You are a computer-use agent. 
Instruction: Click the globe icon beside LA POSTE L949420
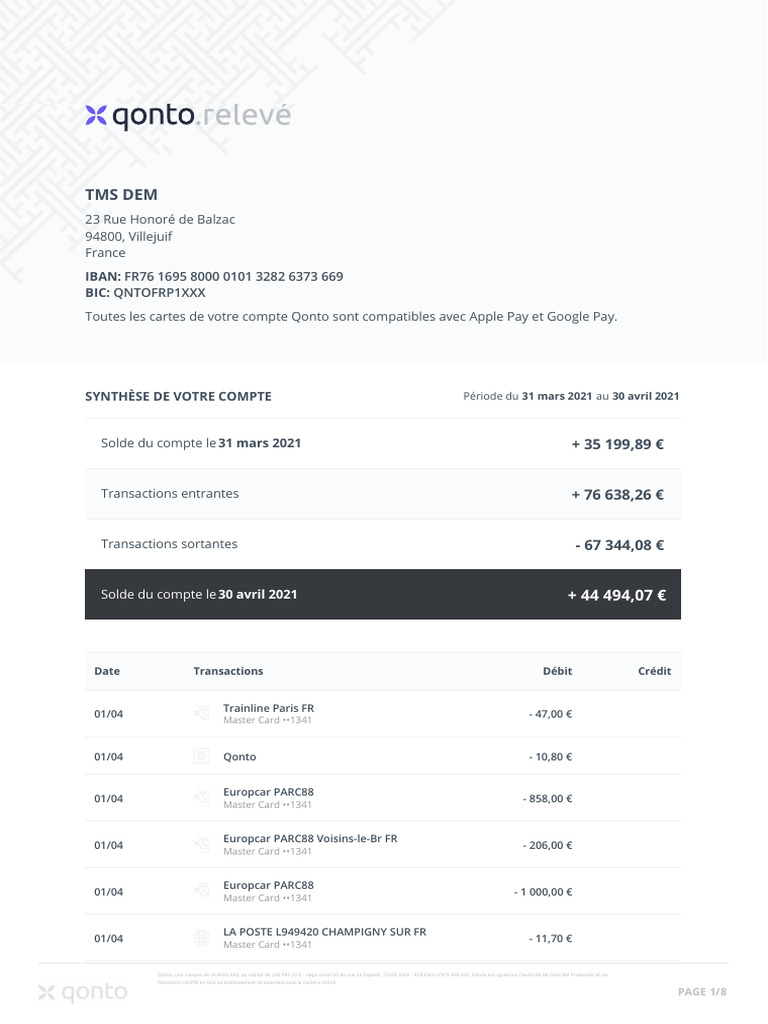coord(201,938)
